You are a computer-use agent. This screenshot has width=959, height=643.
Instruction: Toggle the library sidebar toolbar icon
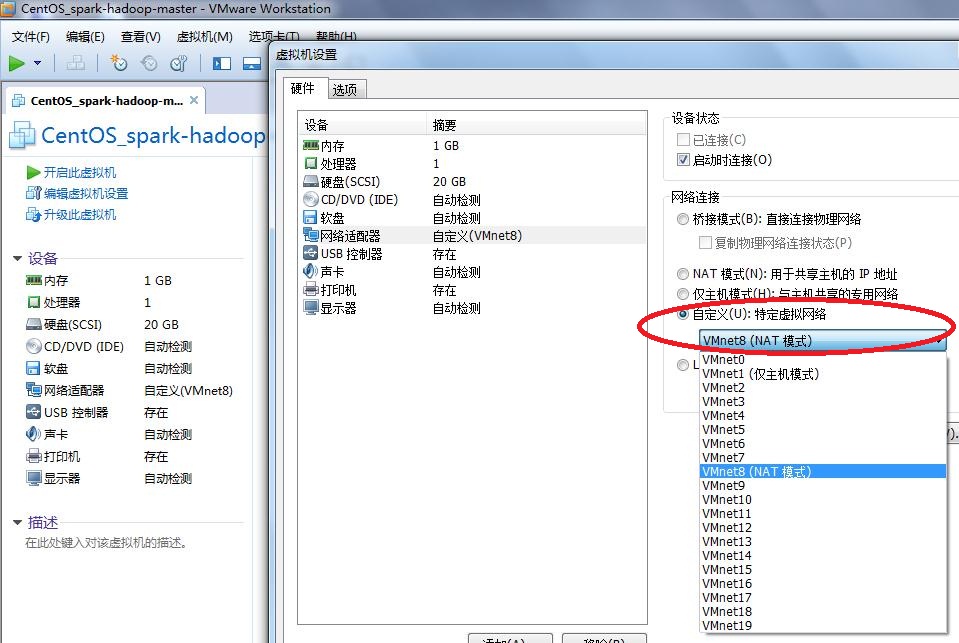[221, 63]
